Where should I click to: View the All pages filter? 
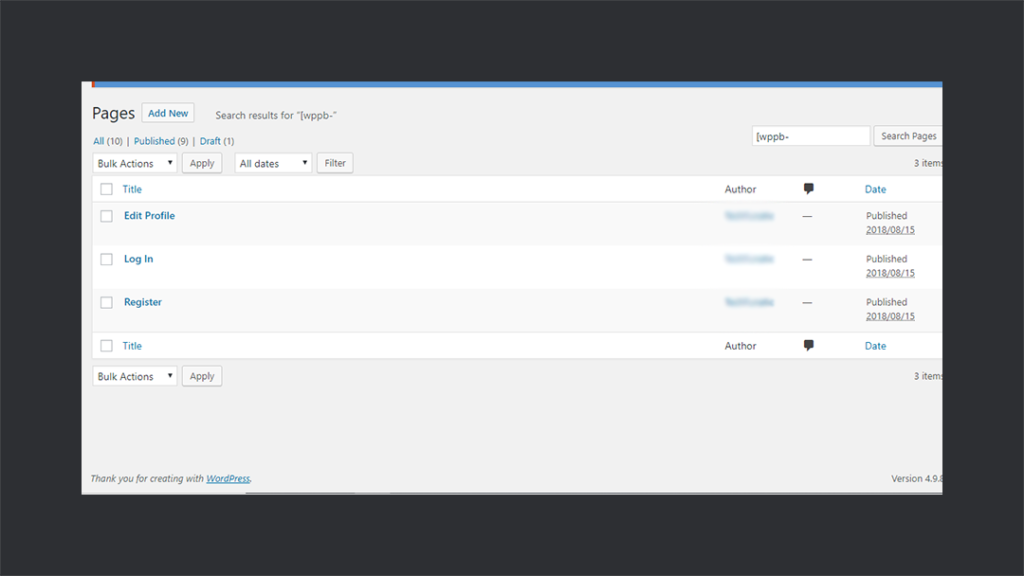point(100,140)
